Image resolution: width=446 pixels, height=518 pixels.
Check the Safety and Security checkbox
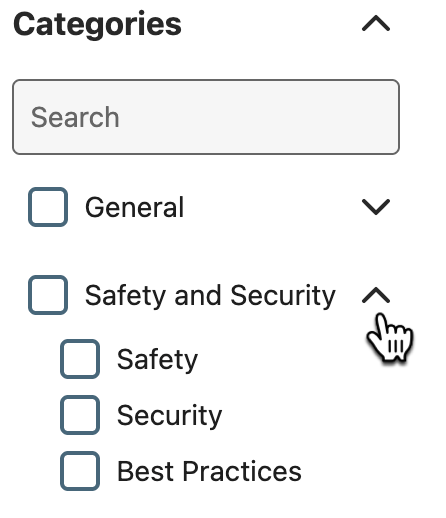tap(48, 295)
